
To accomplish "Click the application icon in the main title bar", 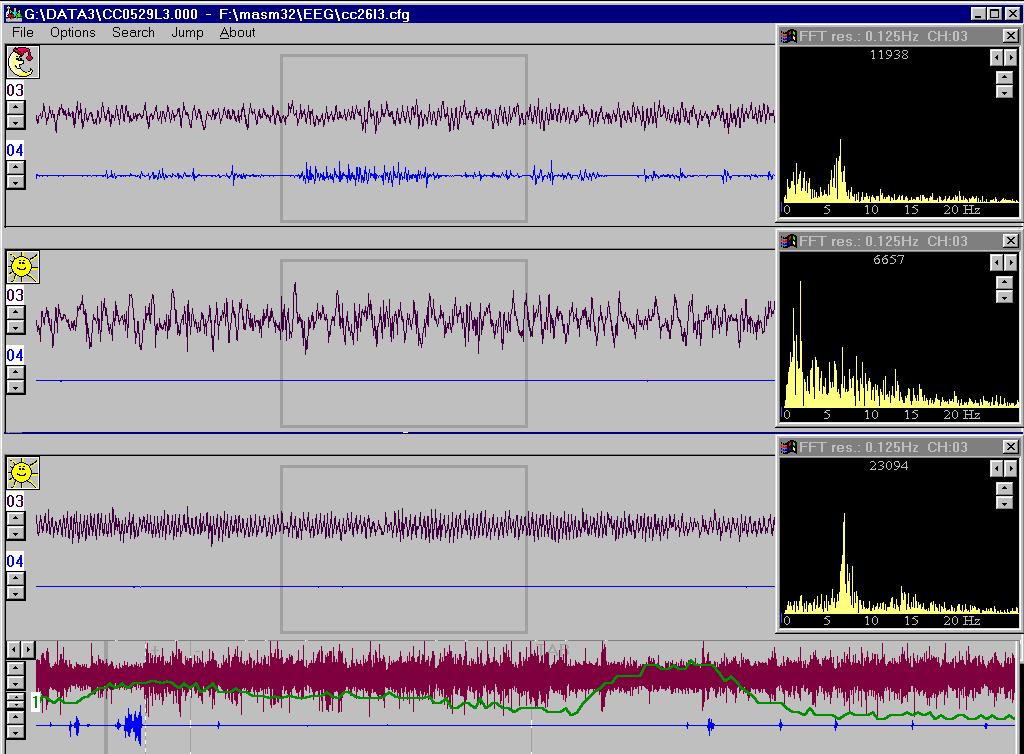I will 13,14.
